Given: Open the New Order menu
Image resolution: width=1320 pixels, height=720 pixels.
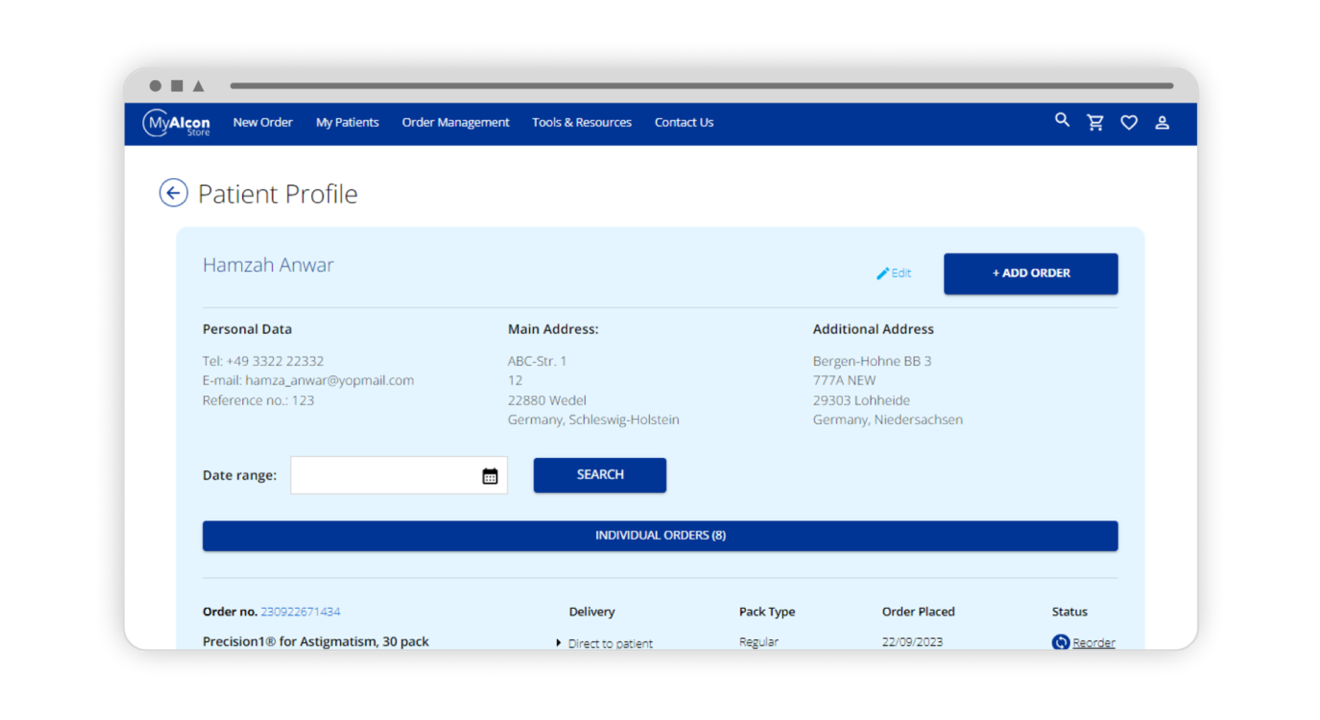Looking at the screenshot, I should pos(262,123).
